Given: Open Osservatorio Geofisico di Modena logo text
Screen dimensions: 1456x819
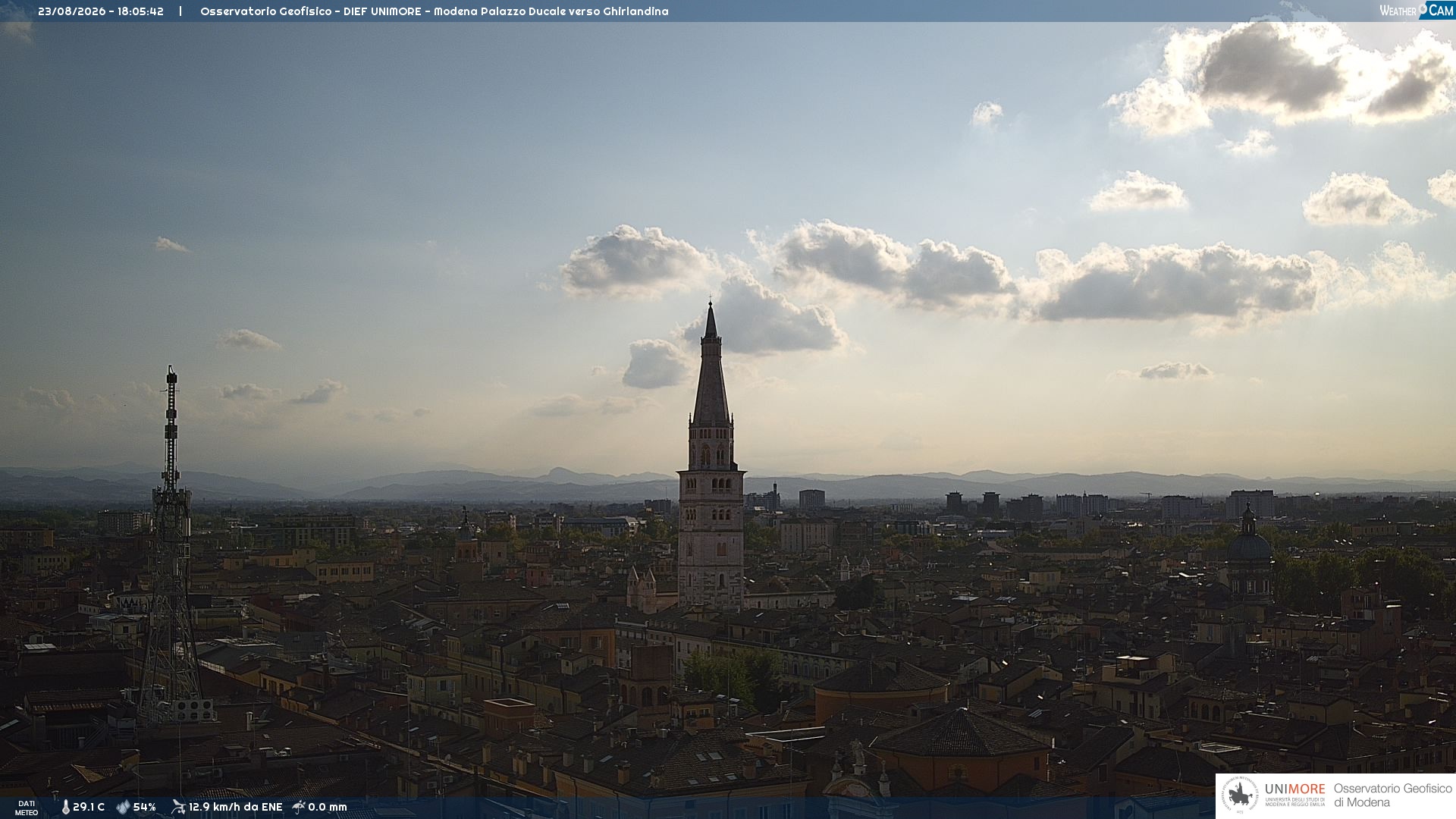Looking at the screenshot, I should pos(1392,795).
